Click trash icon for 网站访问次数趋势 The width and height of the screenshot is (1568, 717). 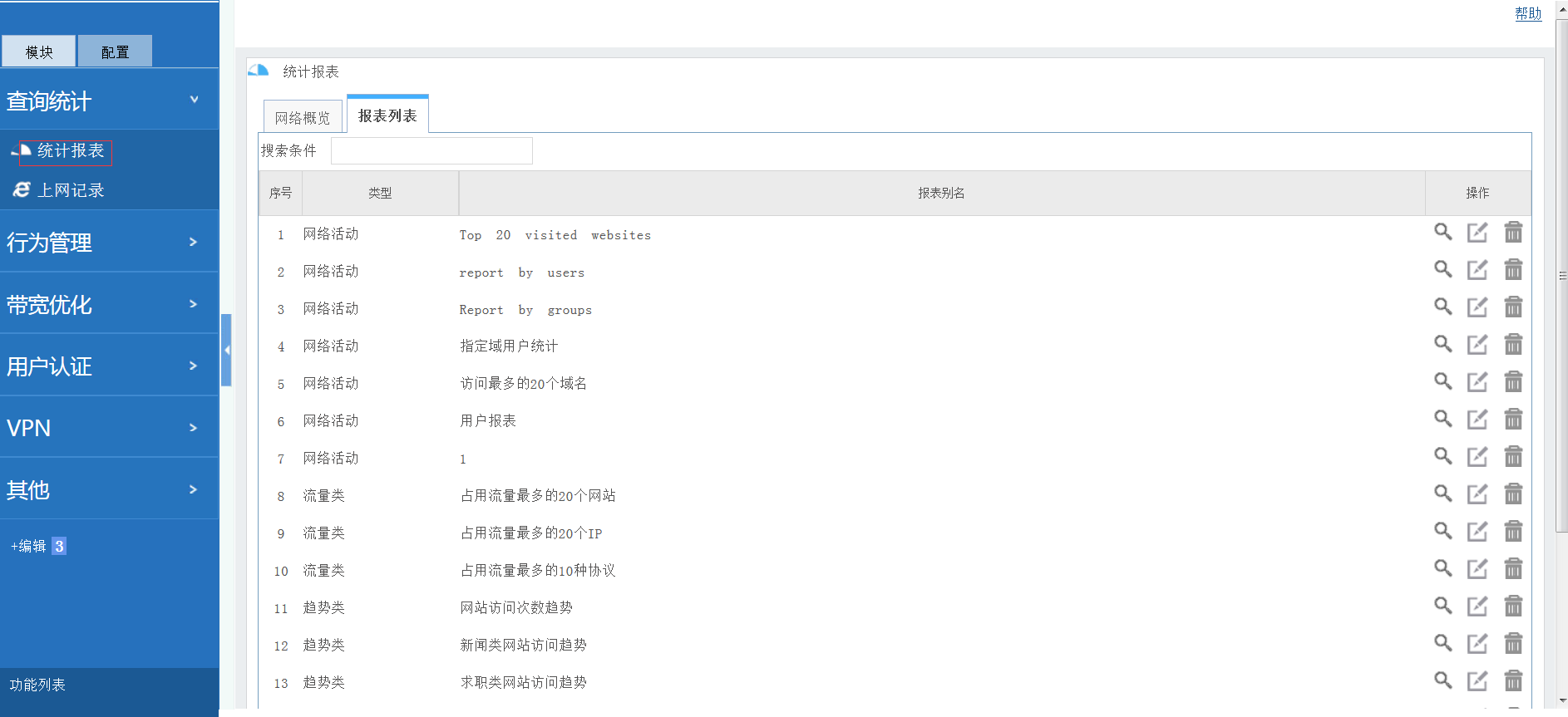click(x=1513, y=607)
